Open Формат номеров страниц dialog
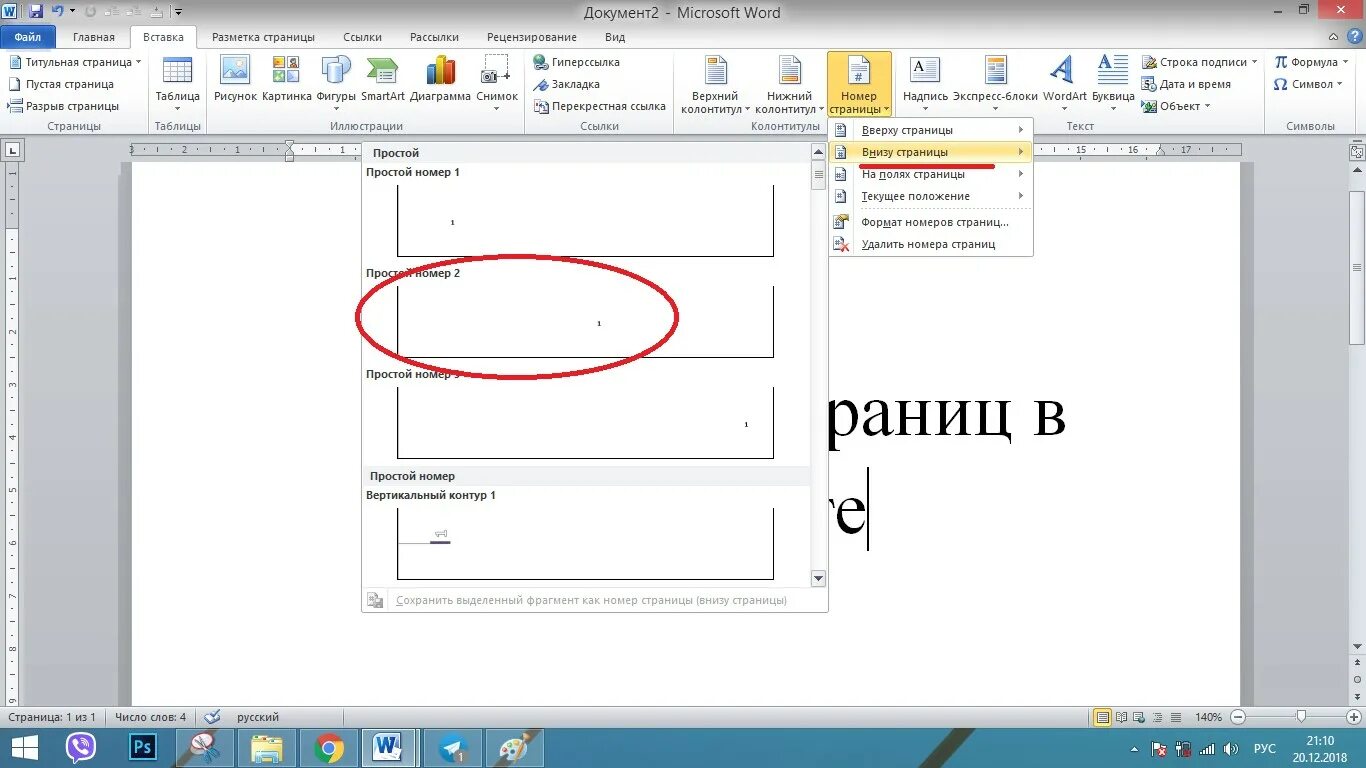 coord(930,222)
